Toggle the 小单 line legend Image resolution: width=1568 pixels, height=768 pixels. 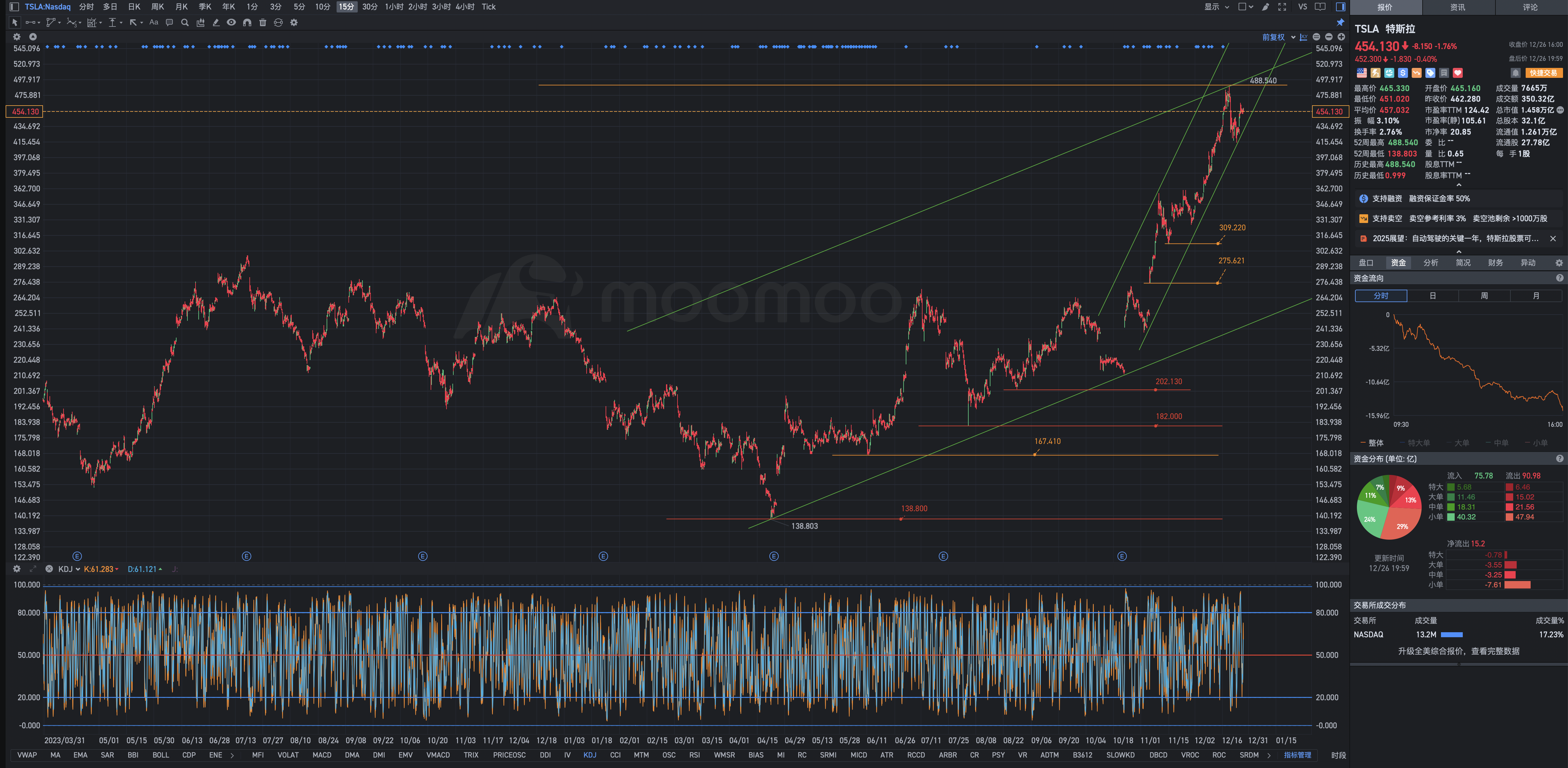pos(1536,443)
